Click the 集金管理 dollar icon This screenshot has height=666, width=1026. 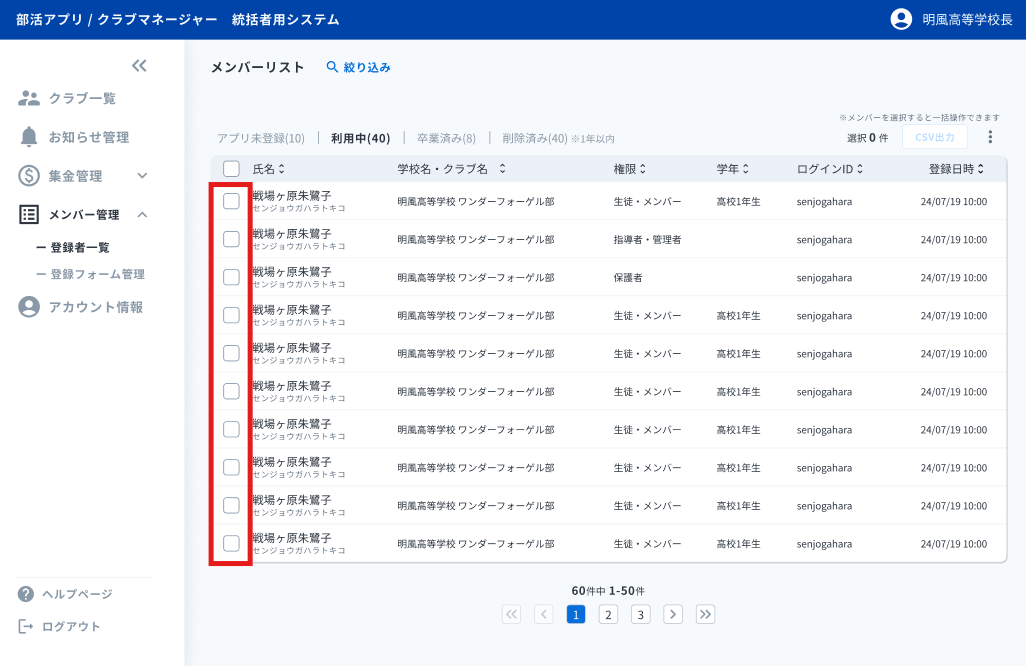point(29,175)
